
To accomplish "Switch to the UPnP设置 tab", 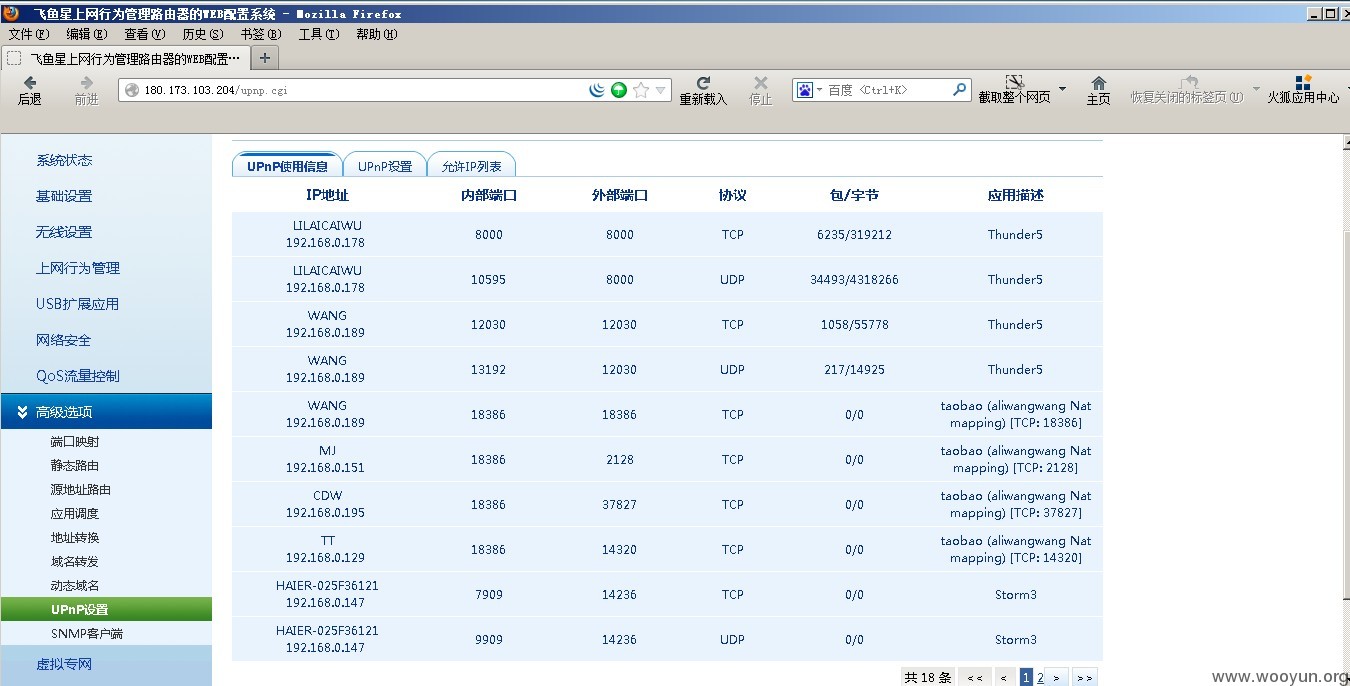I will [385, 166].
